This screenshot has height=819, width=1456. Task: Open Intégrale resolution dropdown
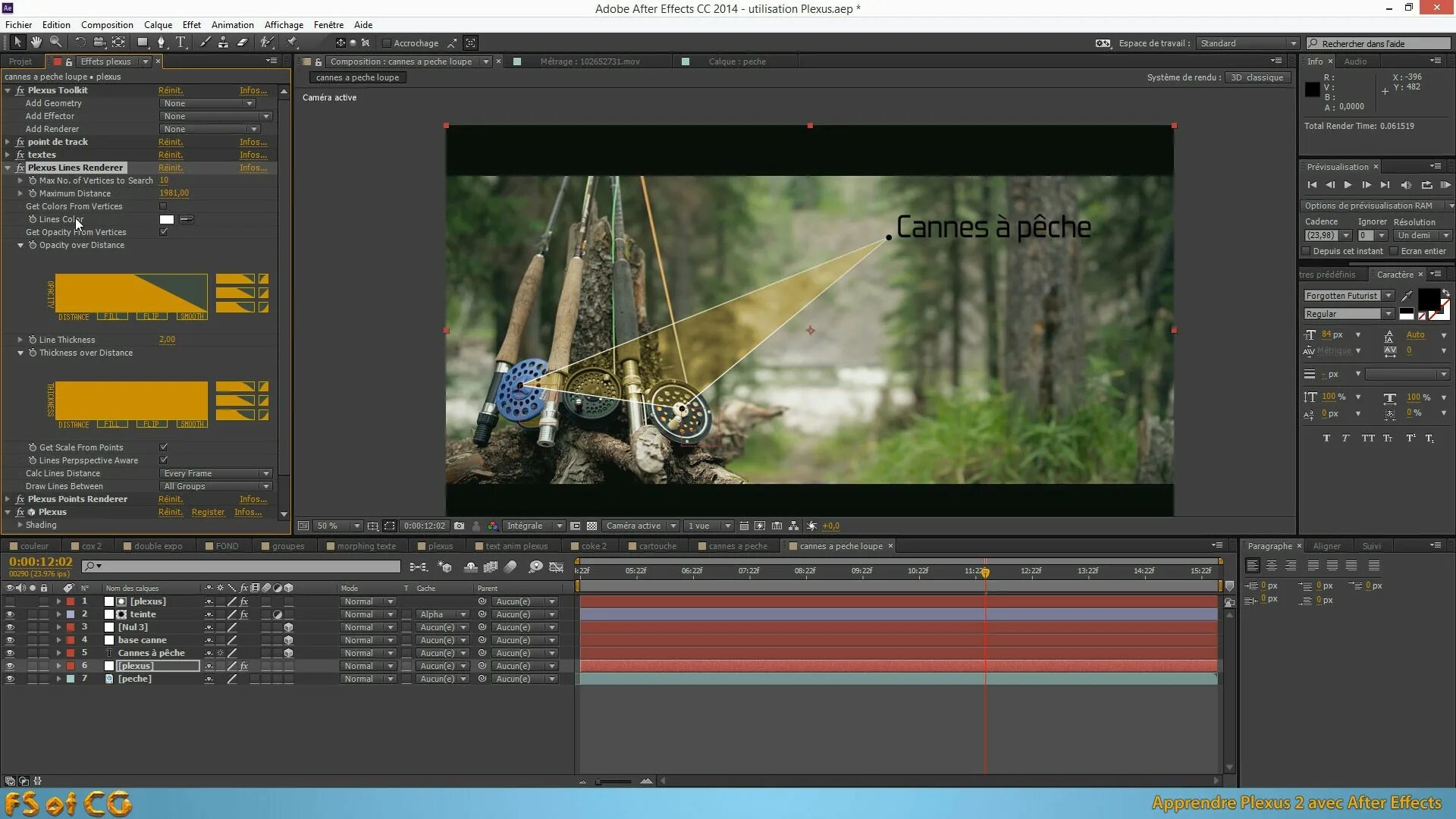(535, 526)
